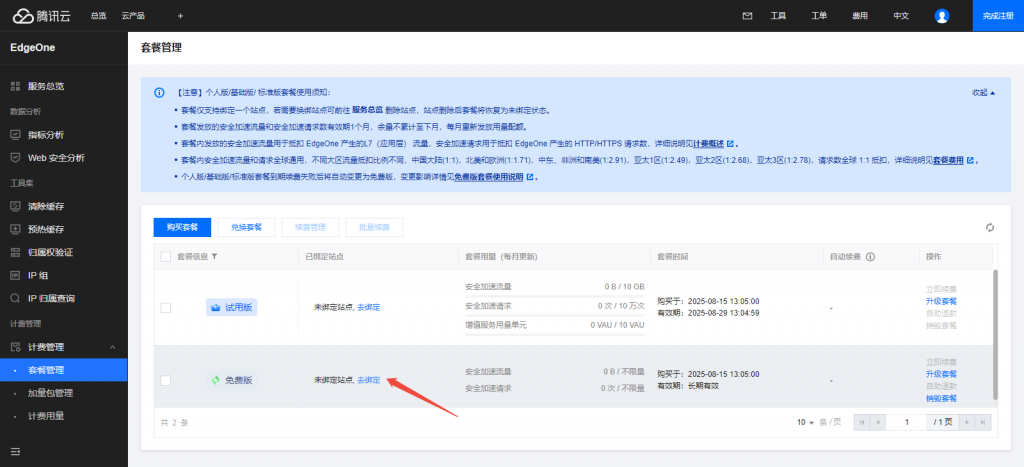The image size is (1024, 467).
Task: Open 工具 in top navigation
Action: (x=778, y=16)
